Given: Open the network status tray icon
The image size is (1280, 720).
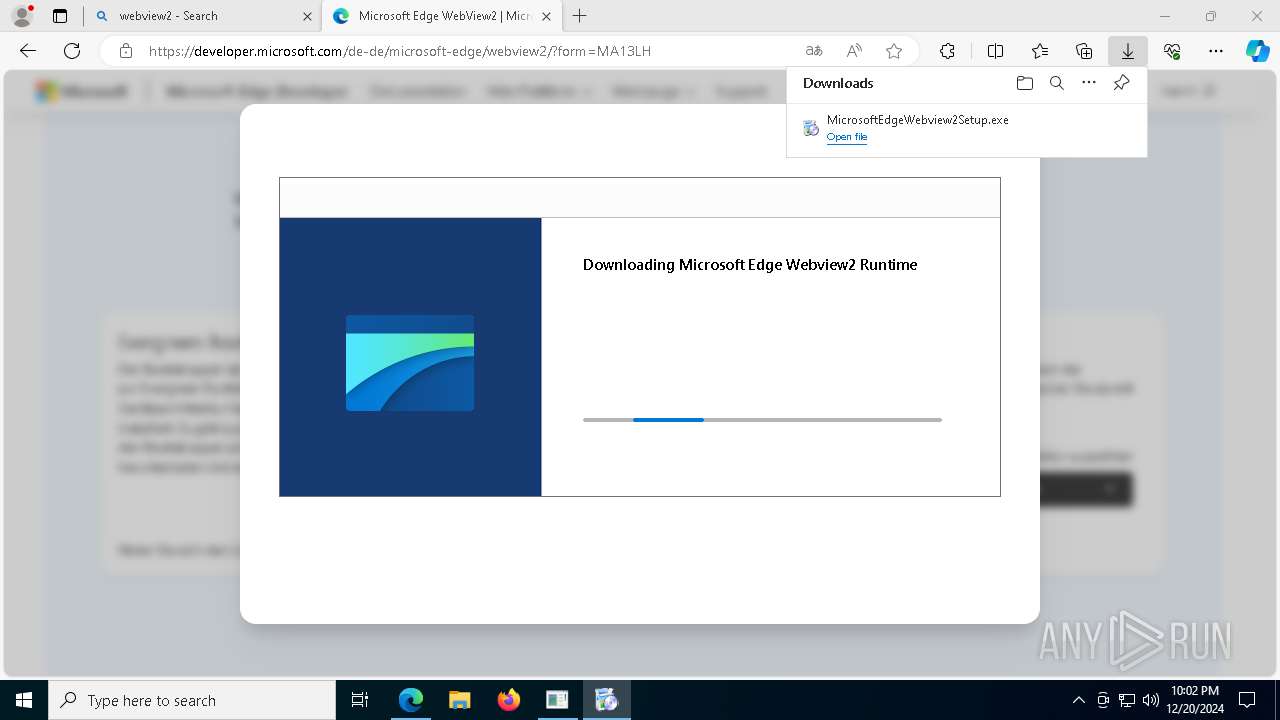Looking at the screenshot, I should pyautogui.click(x=1127, y=700).
